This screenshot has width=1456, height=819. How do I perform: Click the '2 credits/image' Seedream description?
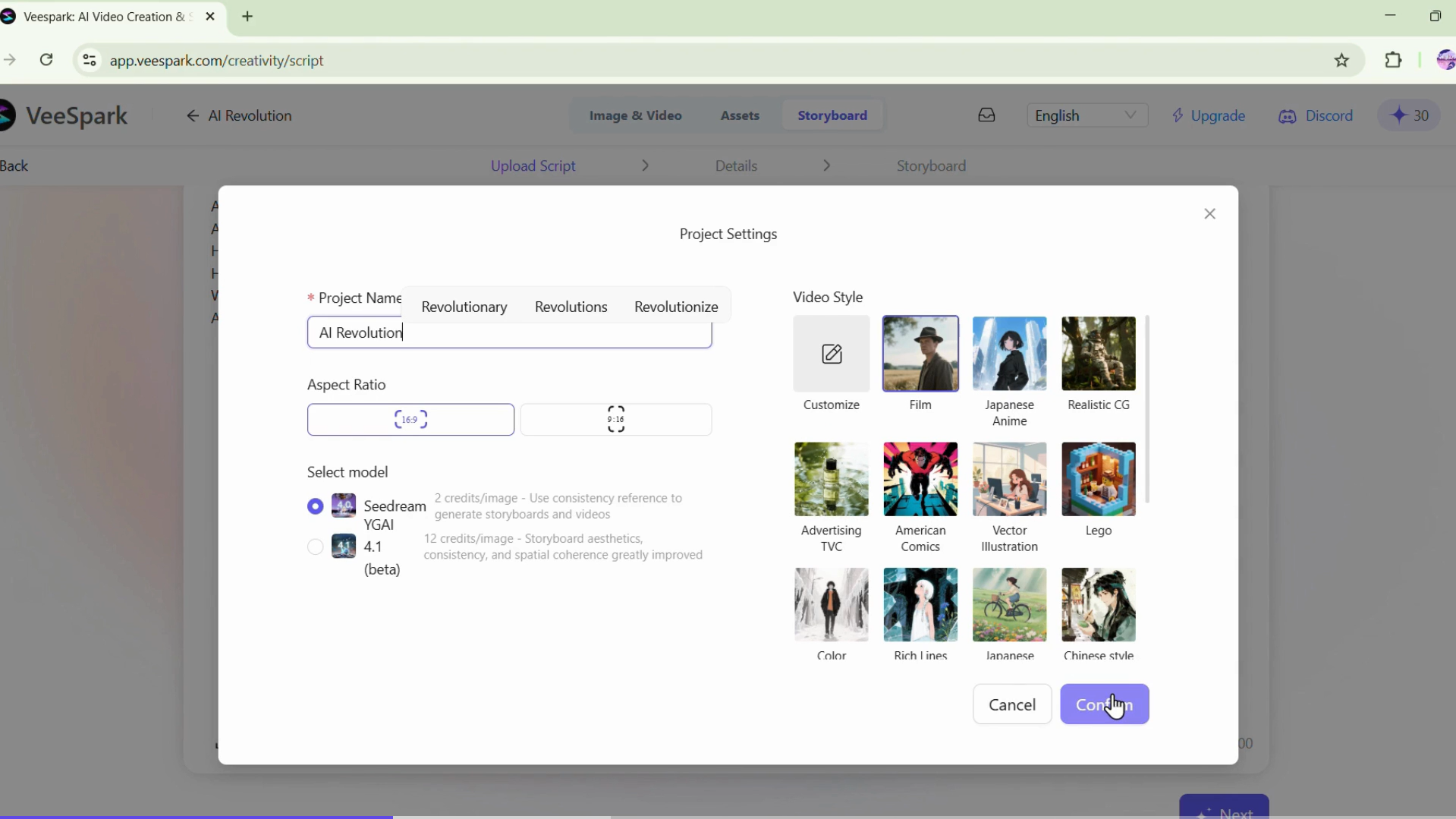tap(558, 506)
